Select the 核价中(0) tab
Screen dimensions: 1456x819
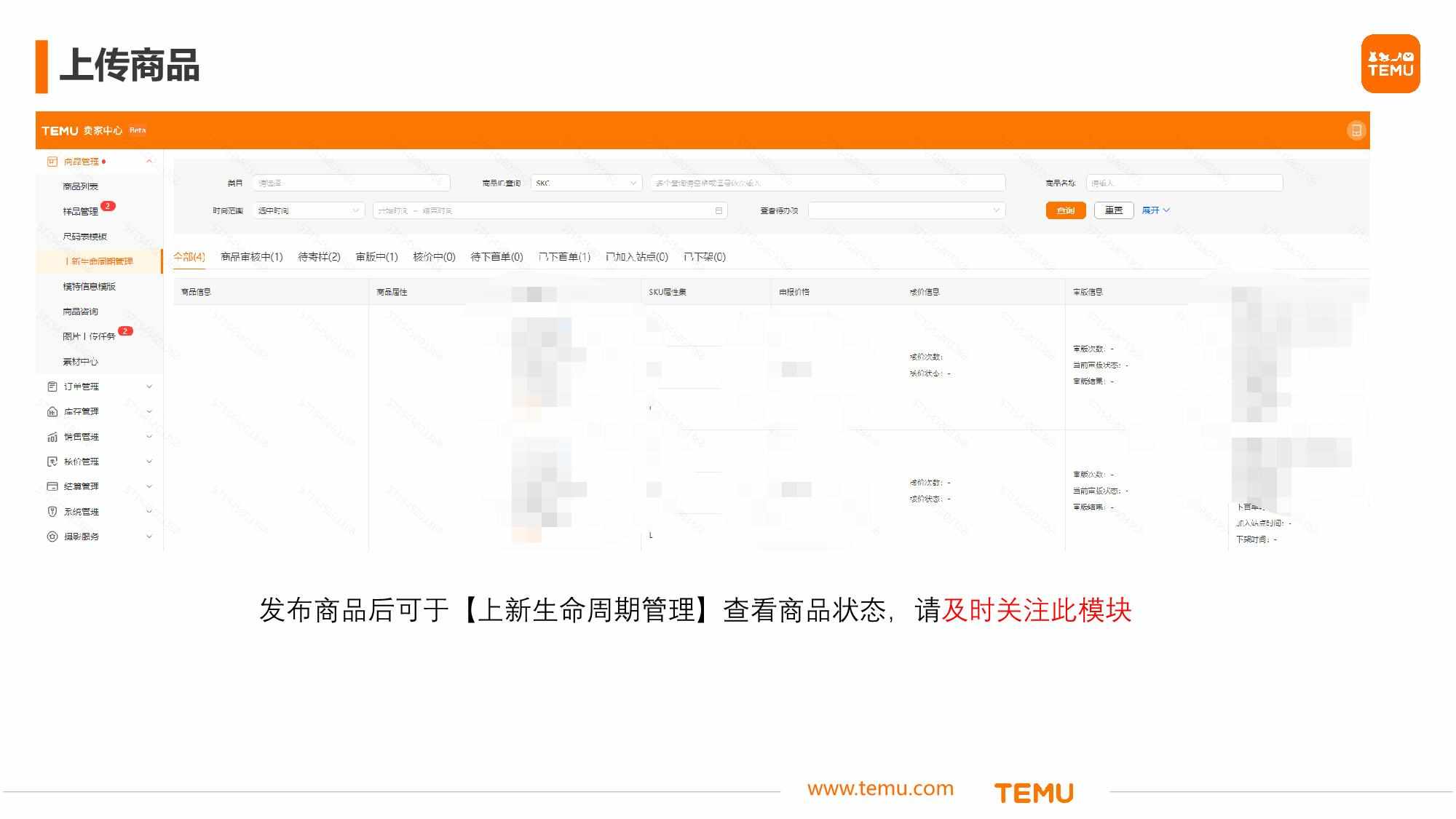tap(434, 256)
